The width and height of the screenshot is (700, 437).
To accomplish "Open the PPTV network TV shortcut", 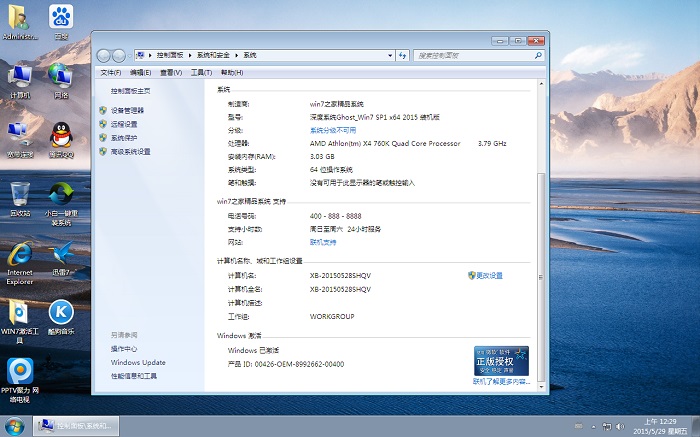I will [20, 372].
